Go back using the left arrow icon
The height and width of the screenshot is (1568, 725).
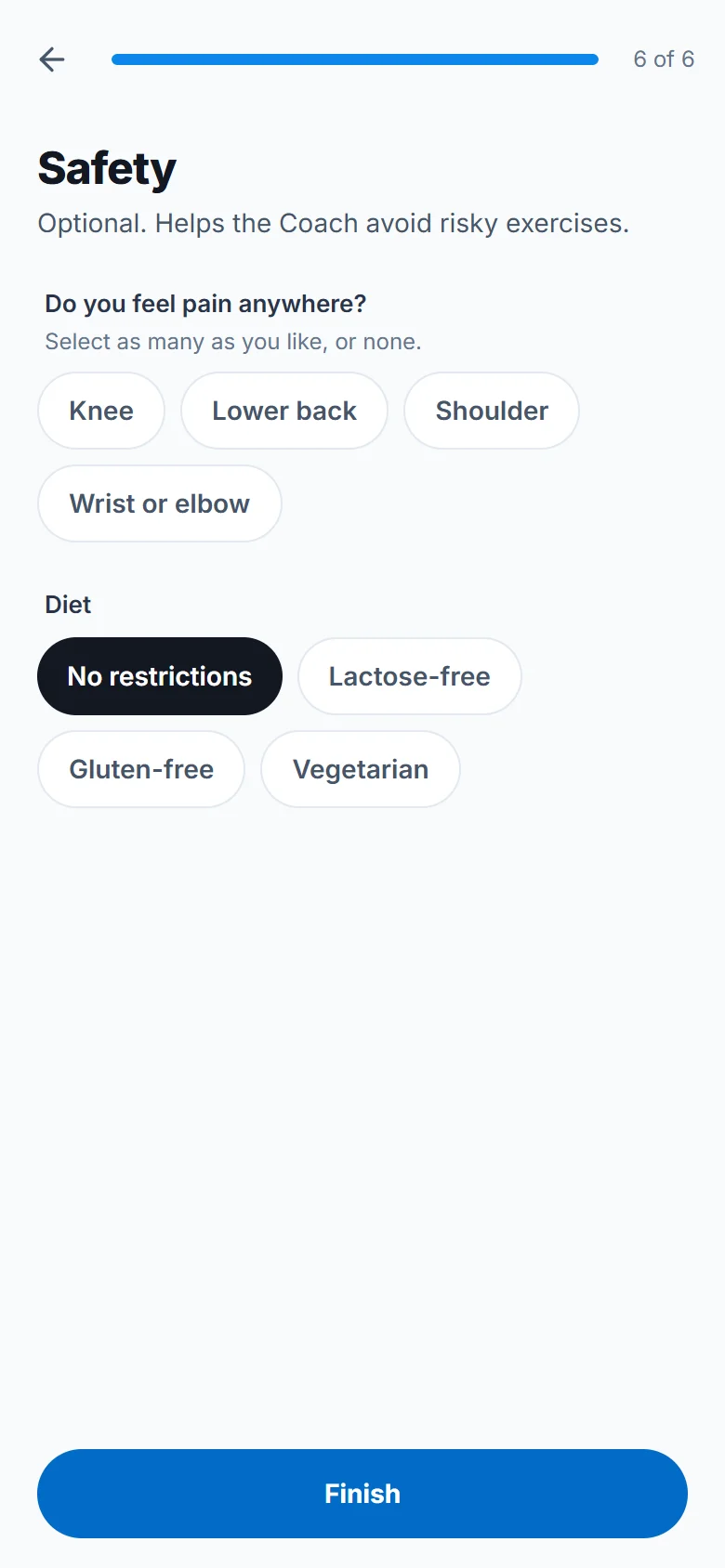point(52,59)
